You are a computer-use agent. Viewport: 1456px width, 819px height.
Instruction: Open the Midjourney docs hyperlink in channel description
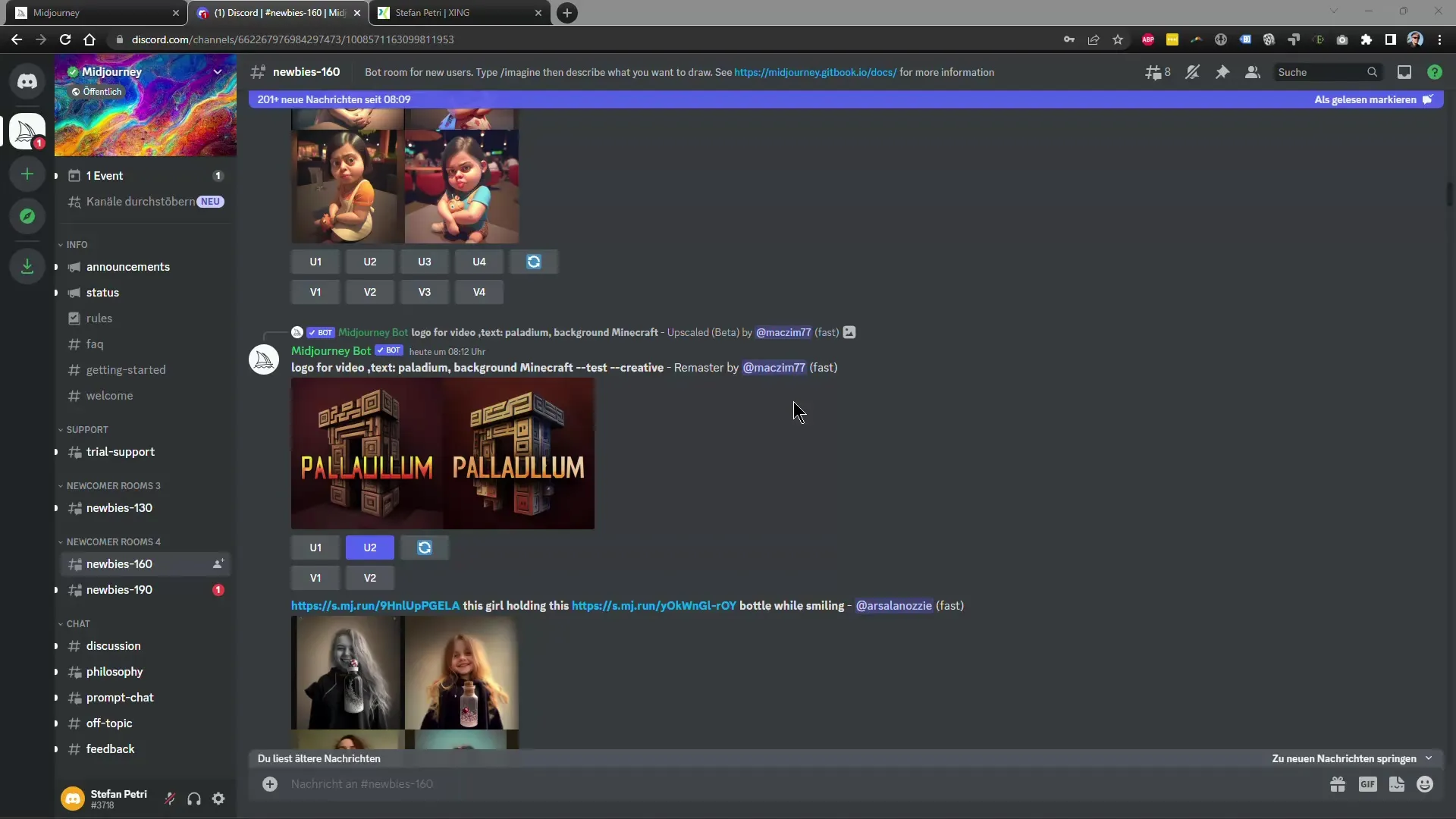click(815, 72)
